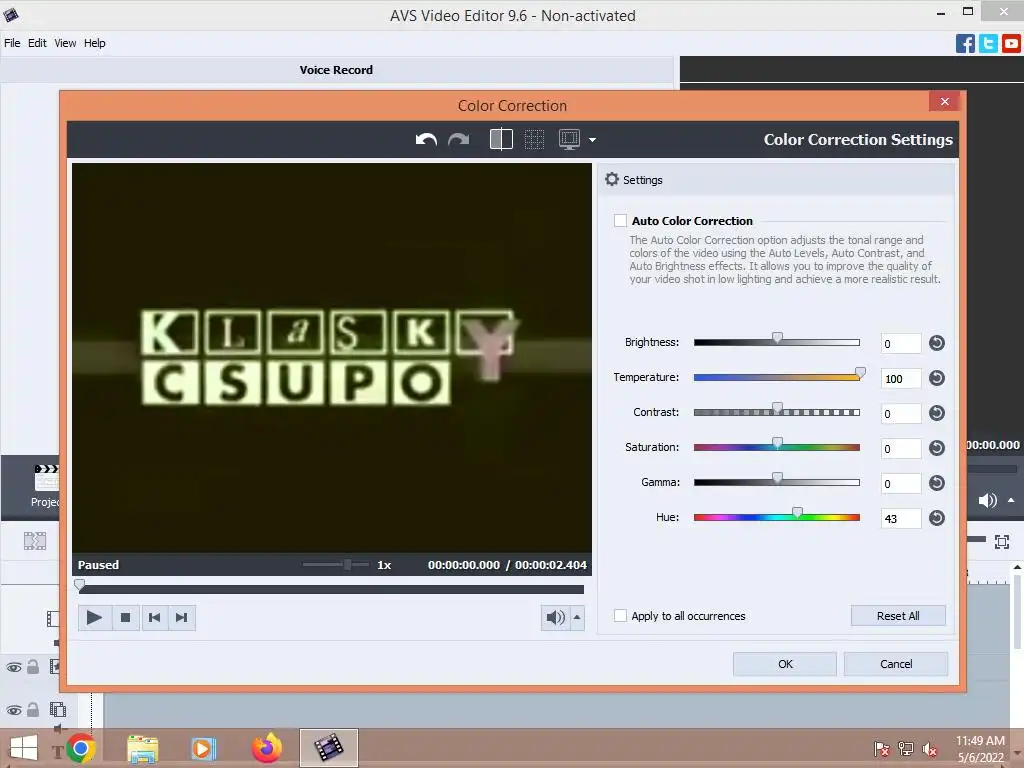1024x768 pixels.
Task: Click the Gamma slider thumb
Action: pos(777,478)
